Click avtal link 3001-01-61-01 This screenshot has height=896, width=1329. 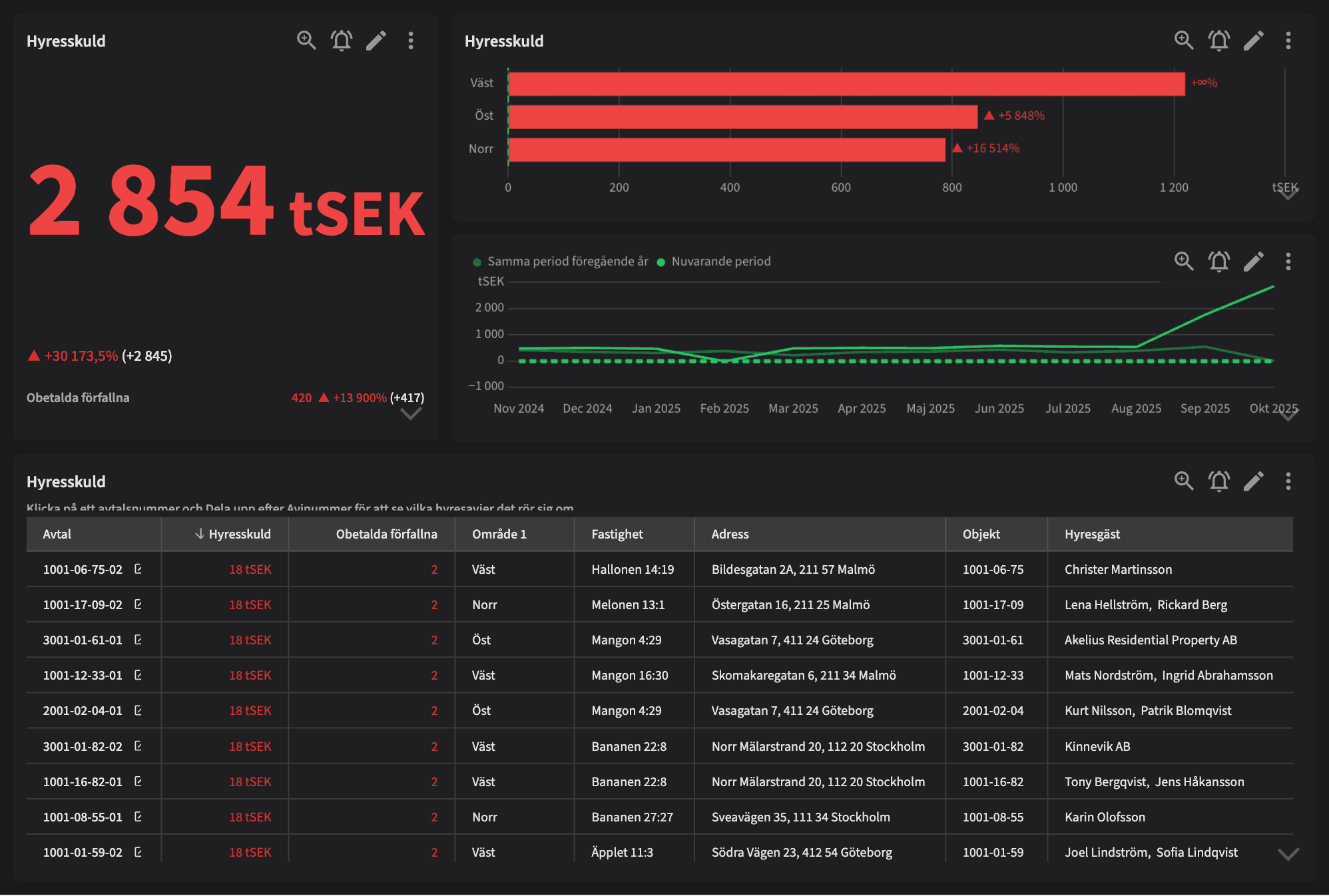83,640
